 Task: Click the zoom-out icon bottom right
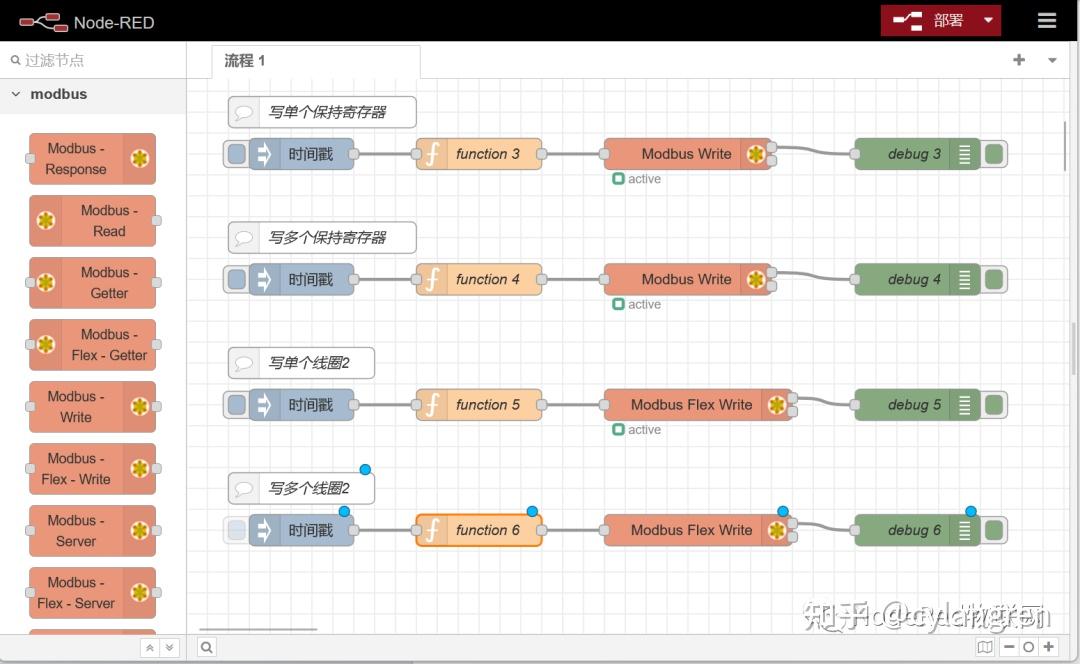1009,647
